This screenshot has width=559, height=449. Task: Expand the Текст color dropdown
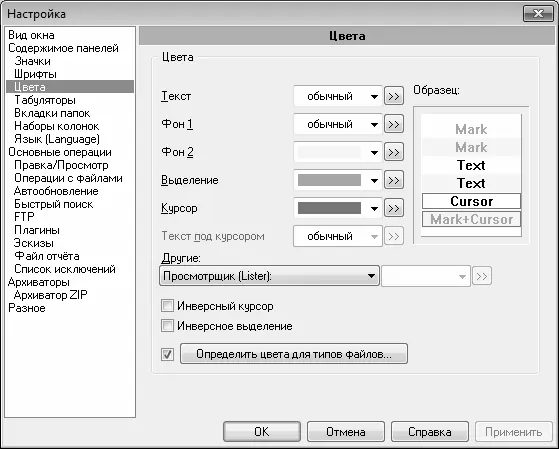point(338,96)
